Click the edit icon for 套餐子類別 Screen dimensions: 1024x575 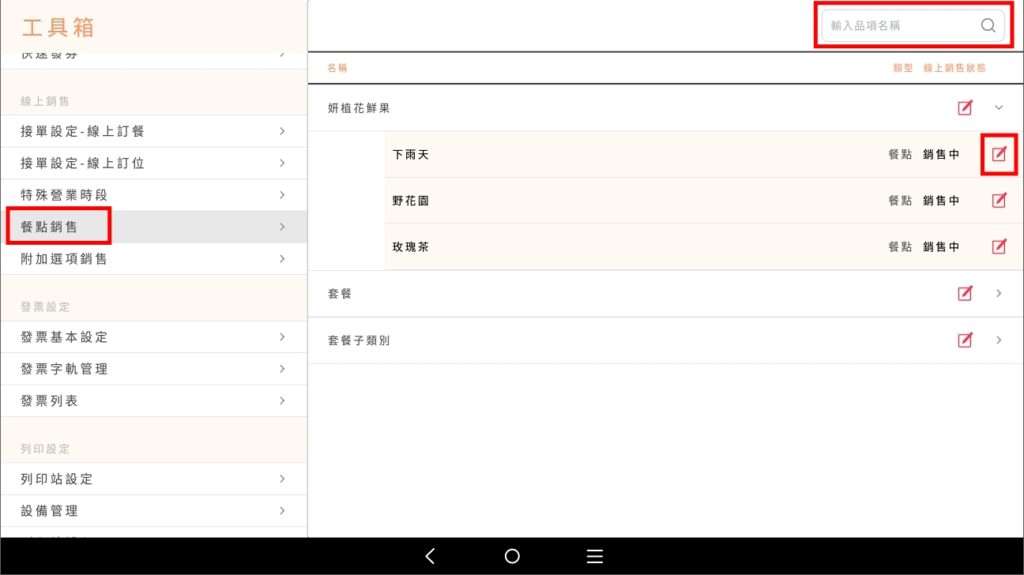tap(965, 340)
